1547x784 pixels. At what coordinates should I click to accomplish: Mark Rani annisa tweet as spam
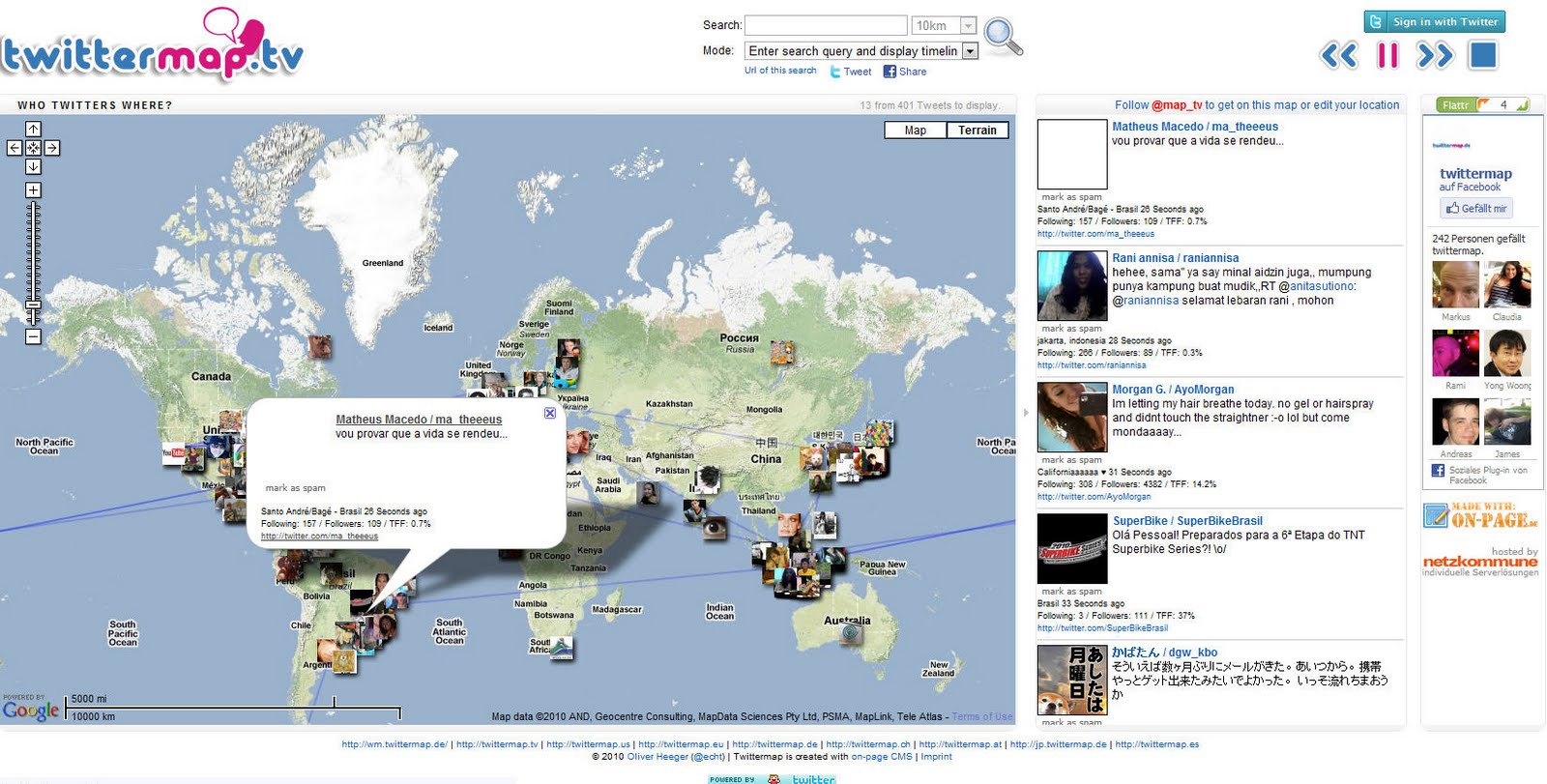[1071, 329]
